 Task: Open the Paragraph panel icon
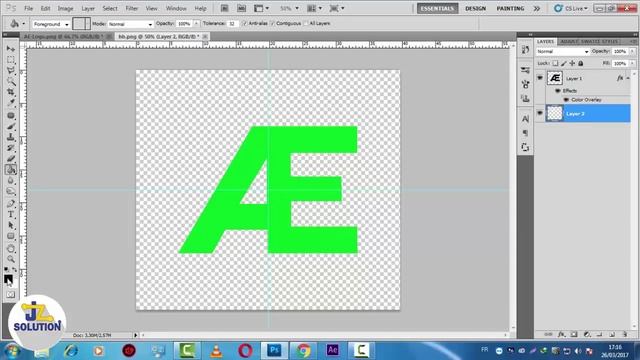pos(525,133)
